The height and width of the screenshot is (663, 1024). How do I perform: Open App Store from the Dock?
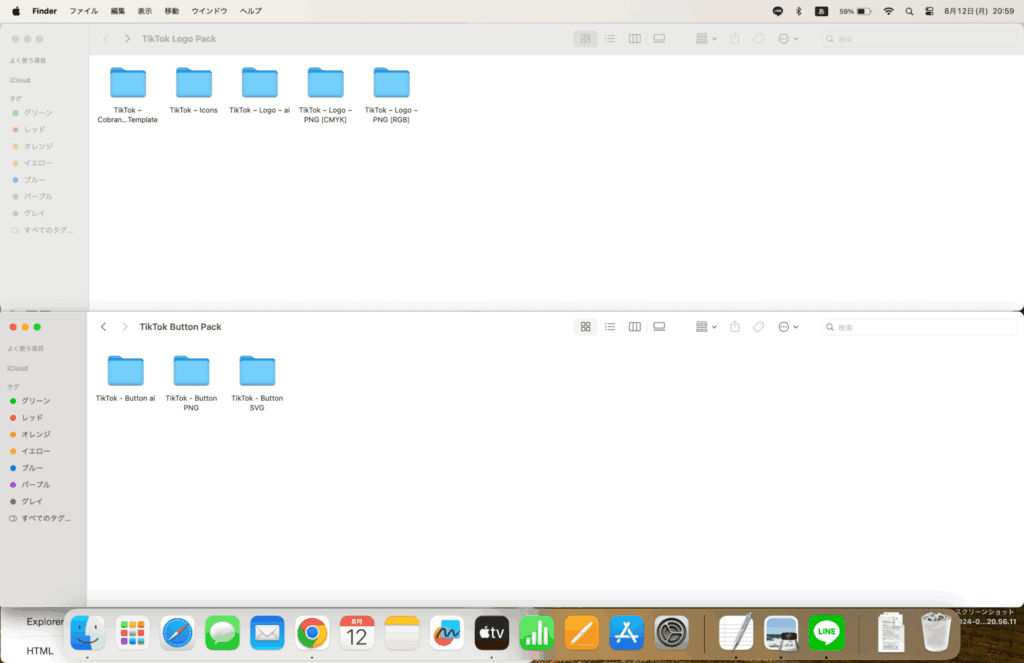point(626,633)
